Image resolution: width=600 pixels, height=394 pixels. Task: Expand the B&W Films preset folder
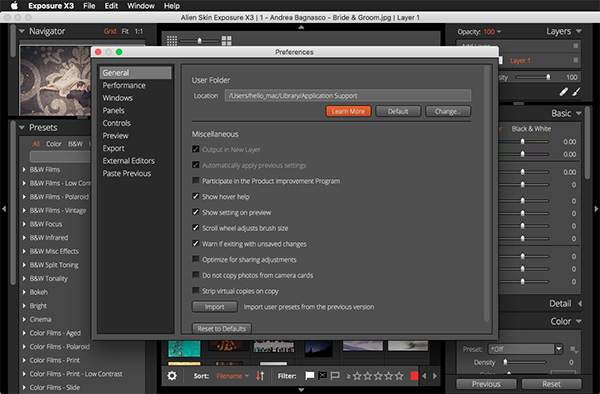point(24,169)
